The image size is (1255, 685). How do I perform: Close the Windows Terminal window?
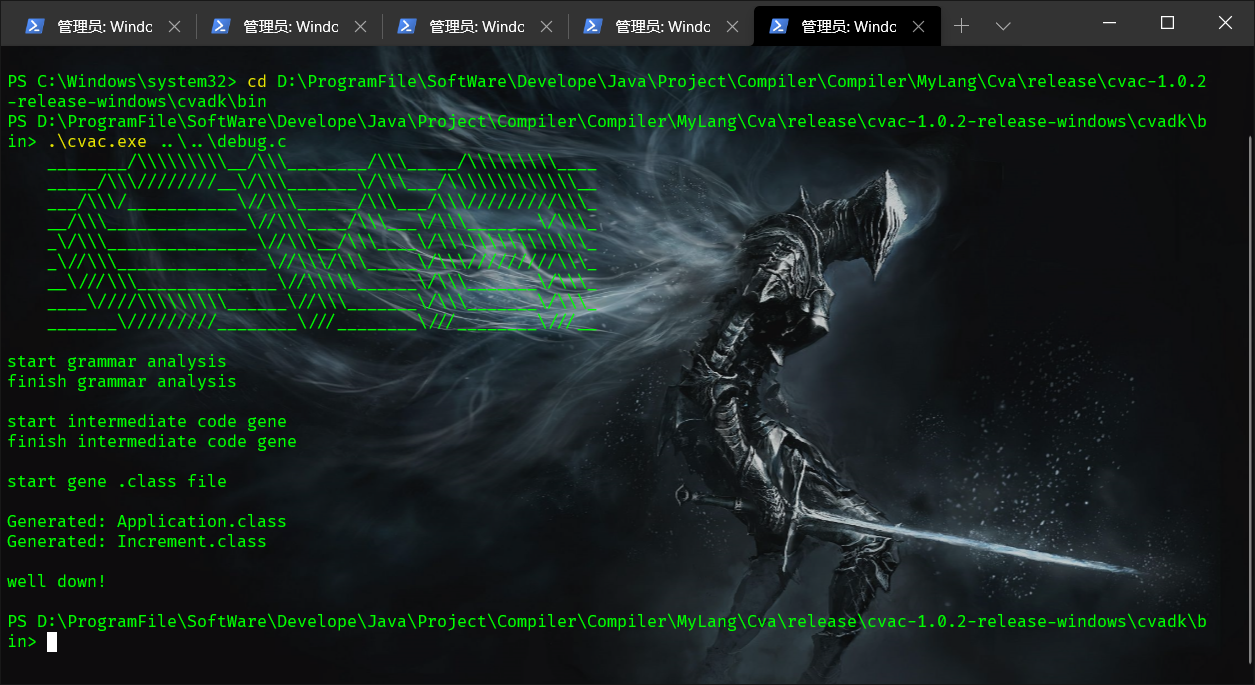1224,23
